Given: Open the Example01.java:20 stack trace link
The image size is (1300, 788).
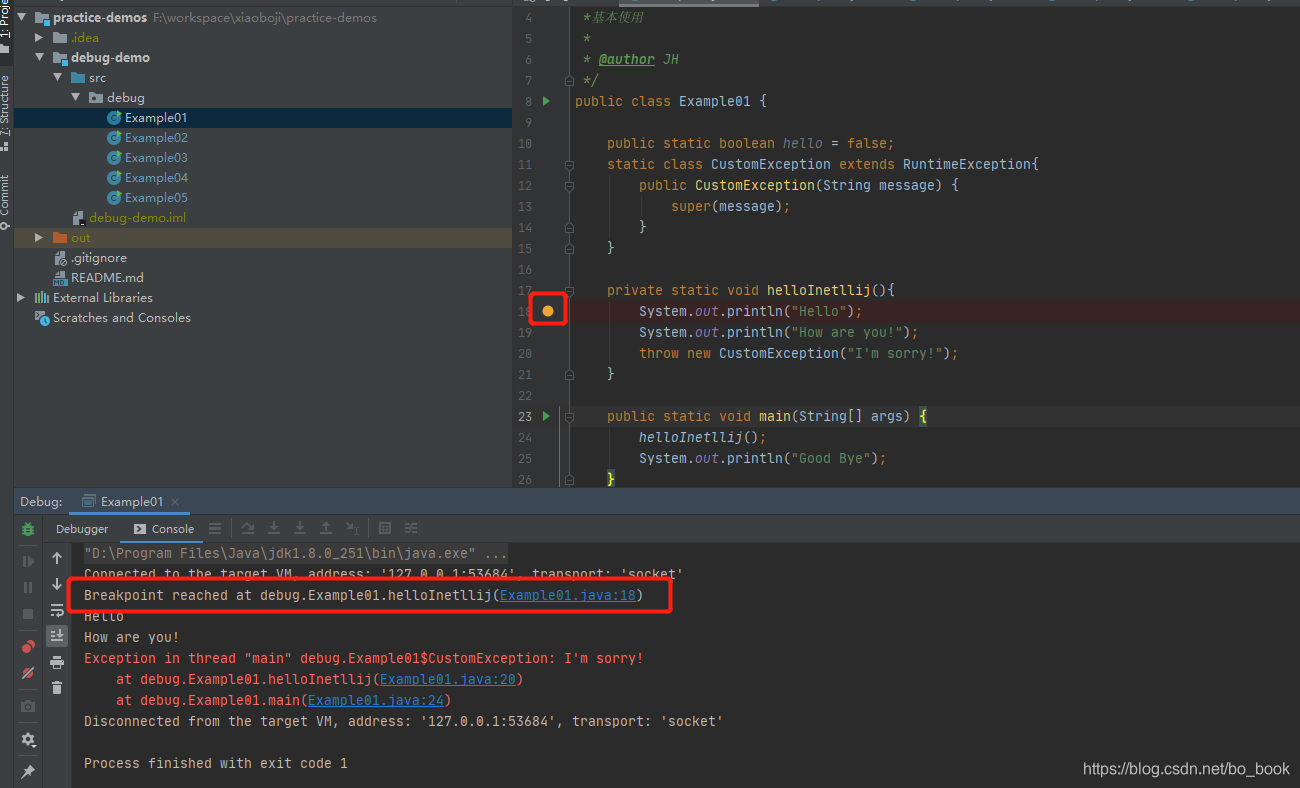Looking at the screenshot, I should (x=447, y=680).
